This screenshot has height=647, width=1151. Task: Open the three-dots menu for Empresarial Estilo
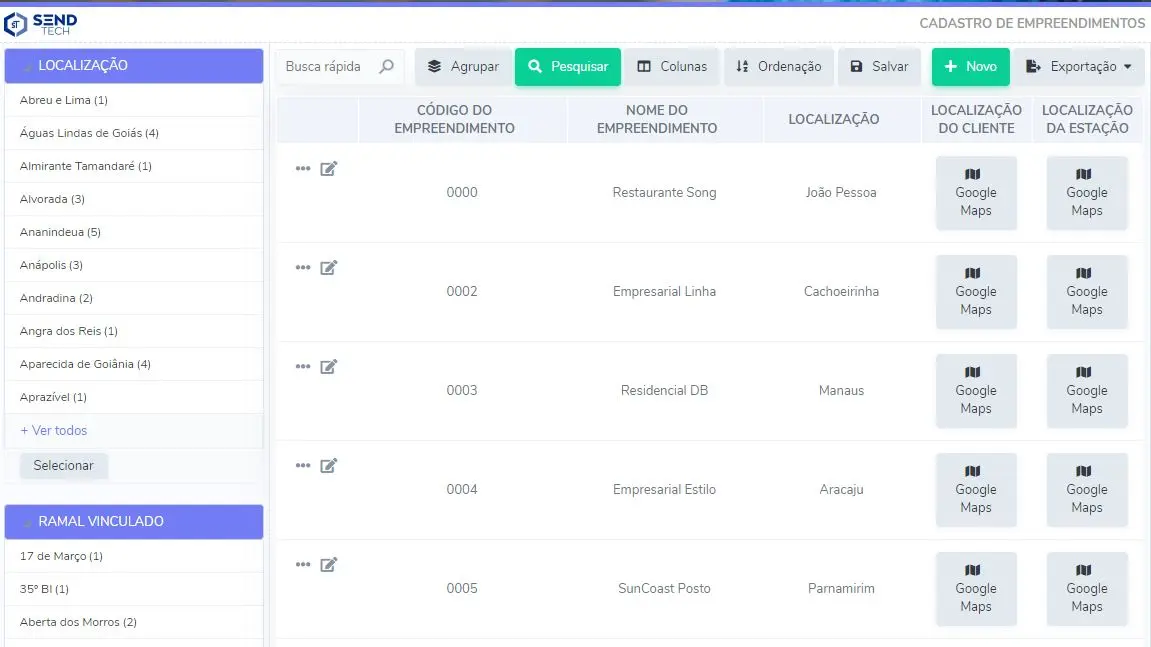coord(303,466)
